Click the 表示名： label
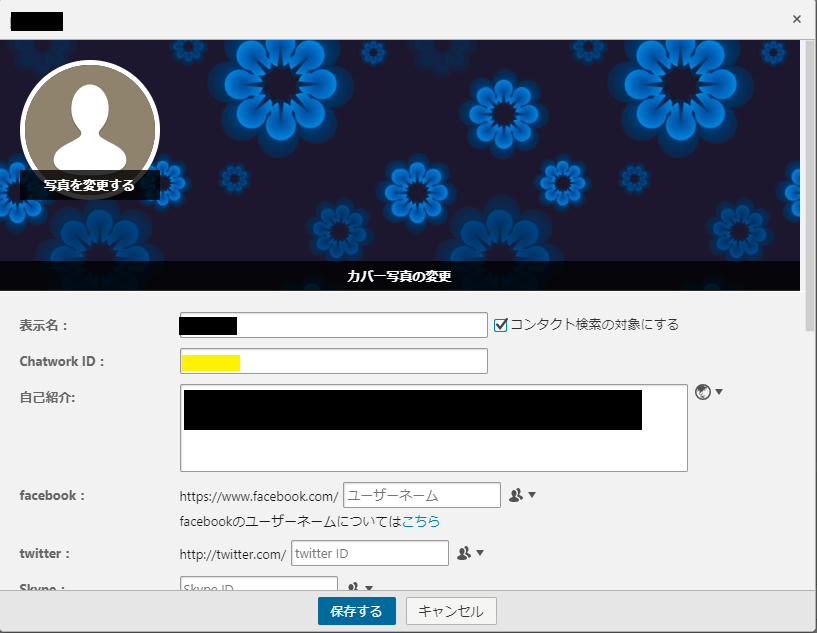The width and height of the screenshot is (817, 633). click(x=44, y=326)
